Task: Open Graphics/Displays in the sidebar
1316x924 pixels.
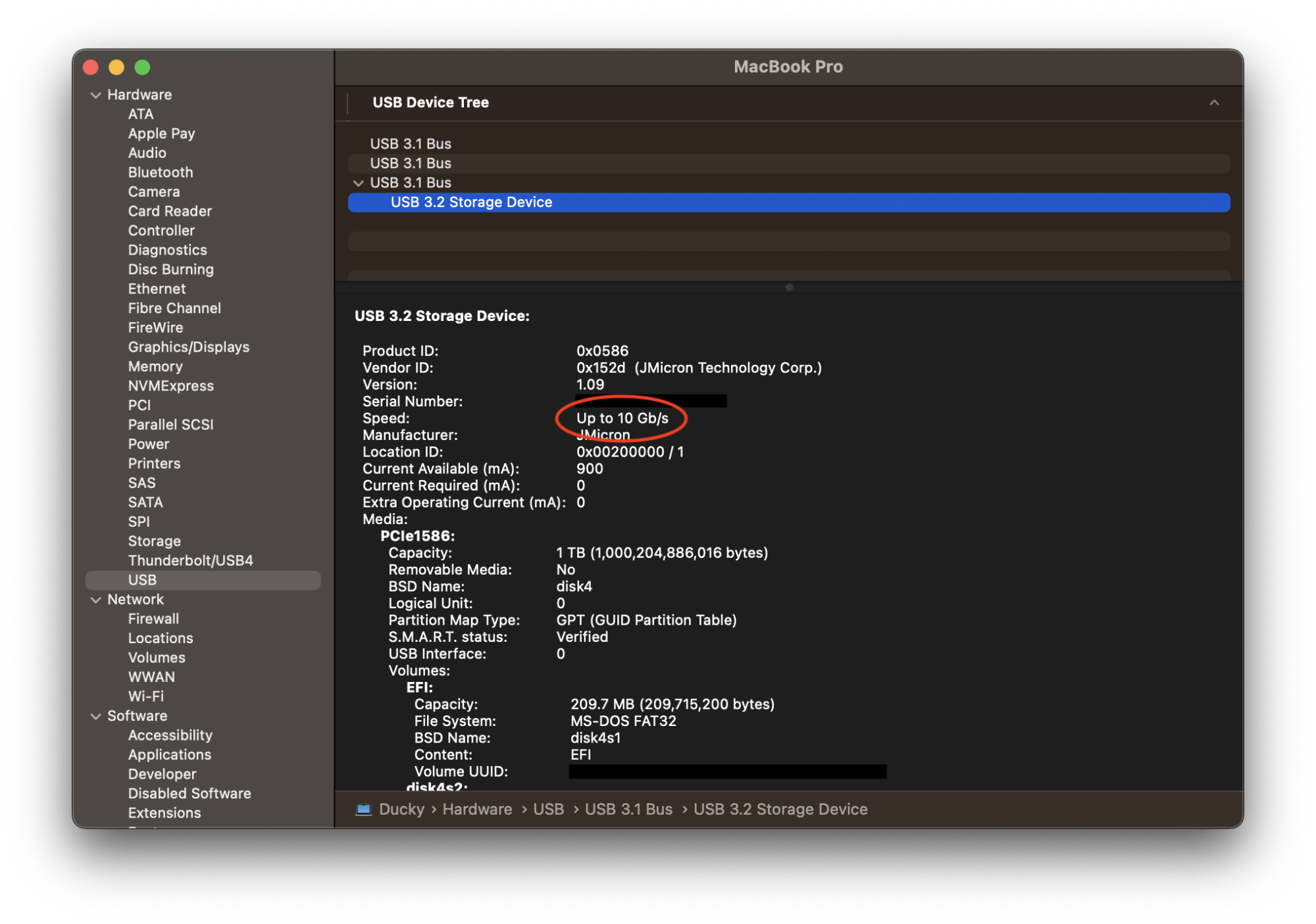Action: point(188,347)
